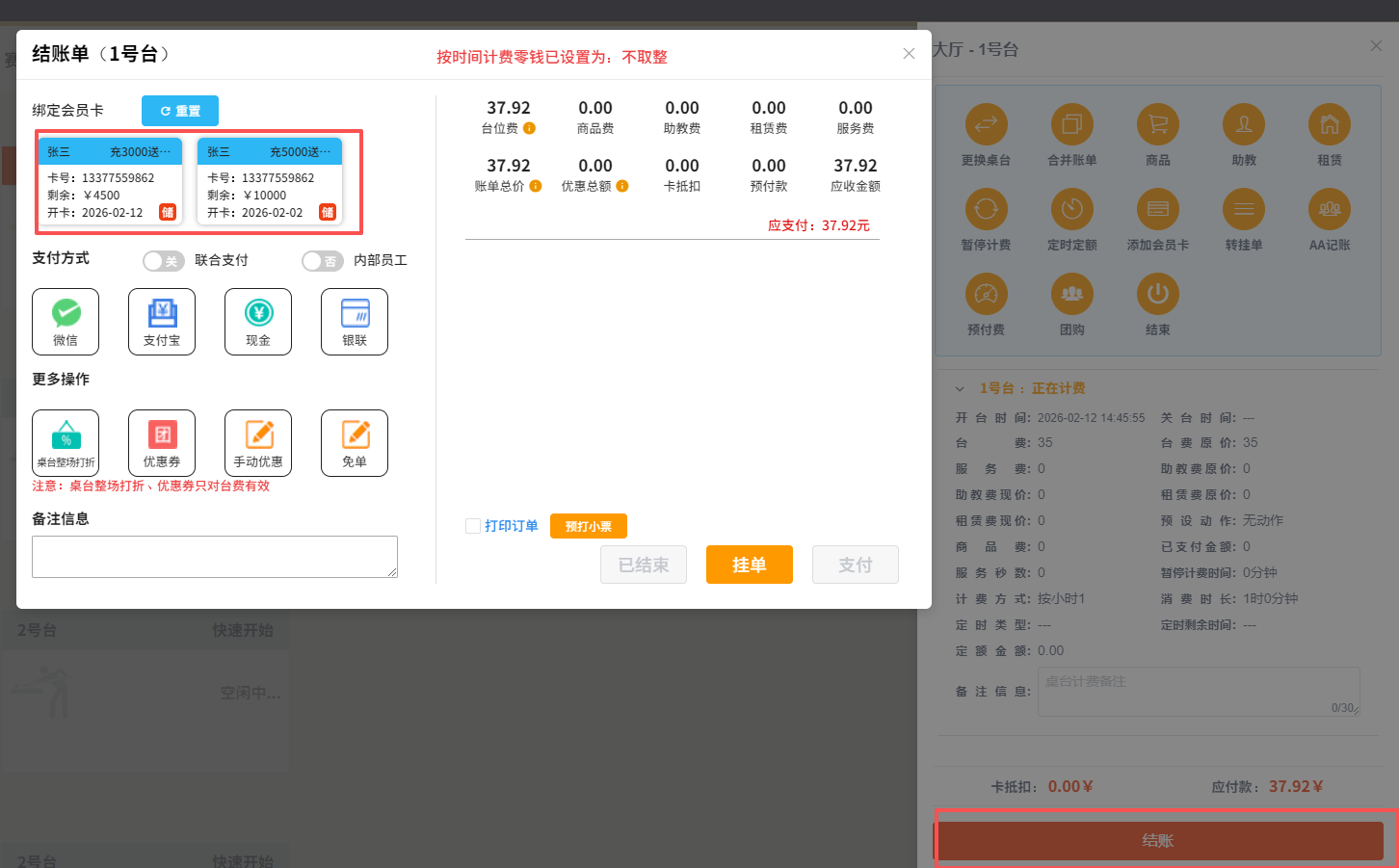Open whole-table discount (桌台整场打折)

point(66,442)
